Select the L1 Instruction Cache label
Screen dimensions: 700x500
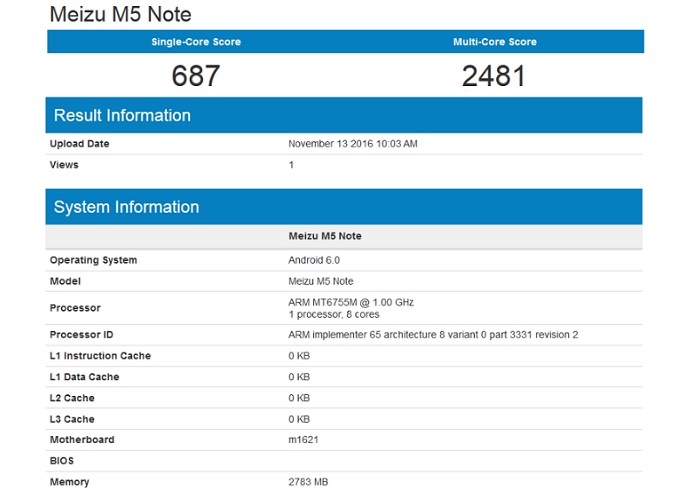[100, 356]
